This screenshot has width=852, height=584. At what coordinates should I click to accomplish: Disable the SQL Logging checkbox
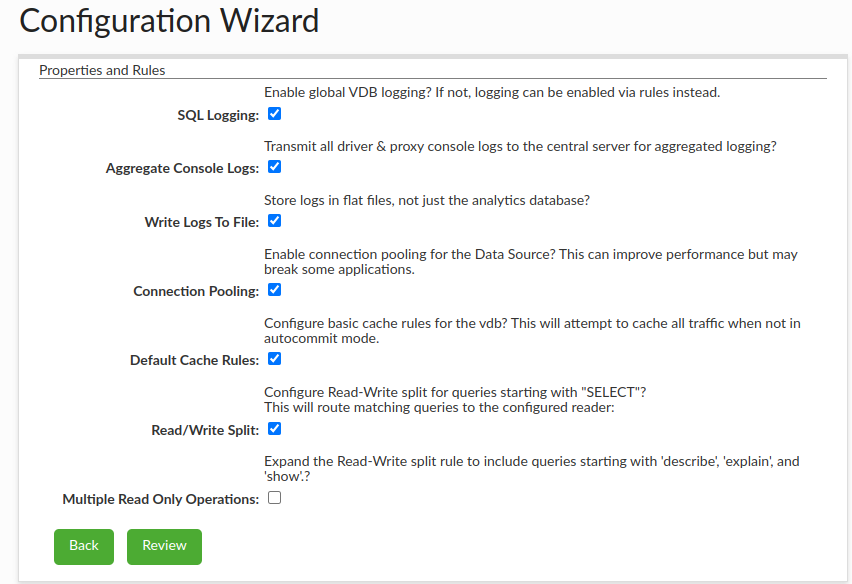[274, 114]
